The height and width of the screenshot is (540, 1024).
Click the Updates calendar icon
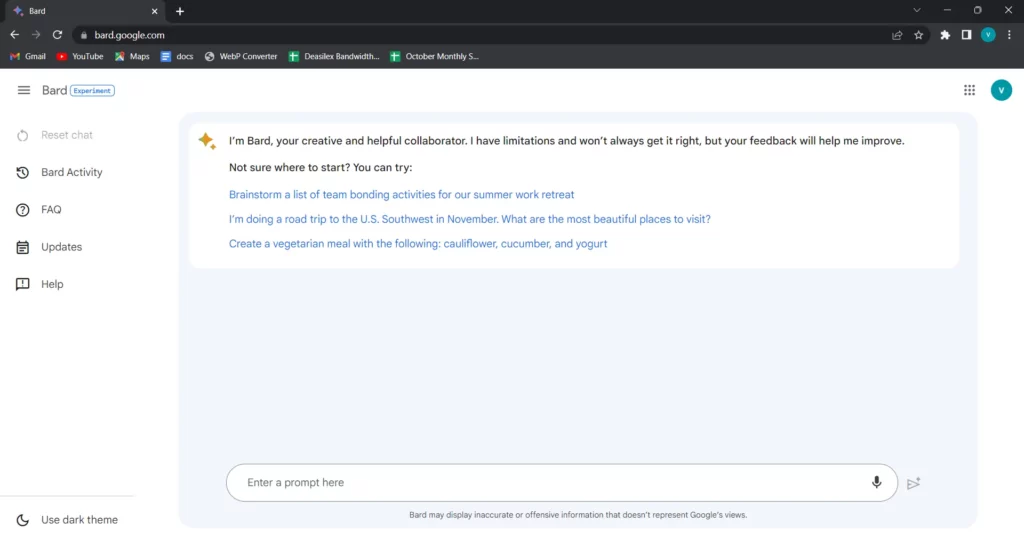coord(23,247)
